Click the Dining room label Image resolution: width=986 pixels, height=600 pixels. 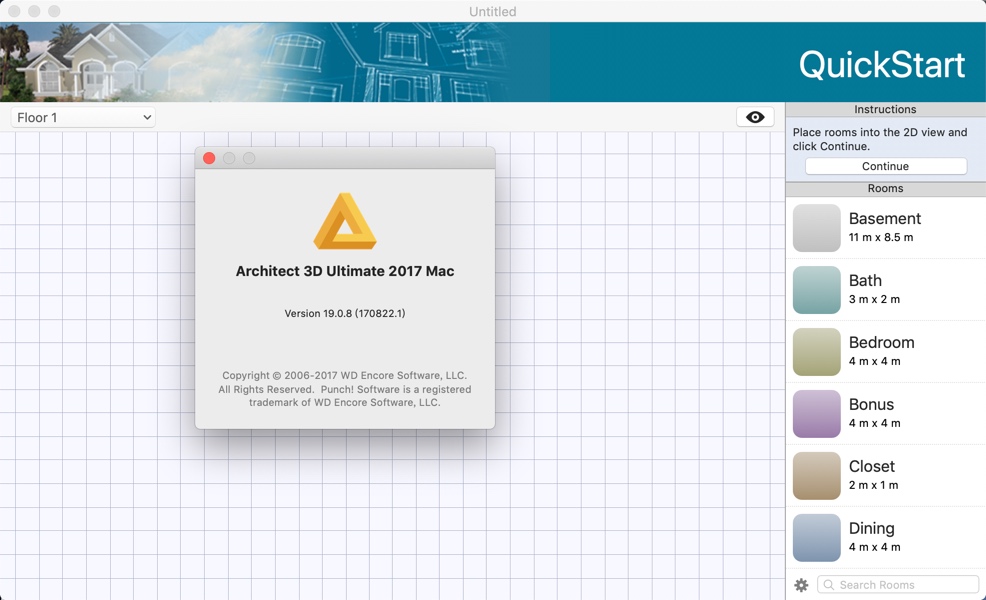(x=872, y=528)
